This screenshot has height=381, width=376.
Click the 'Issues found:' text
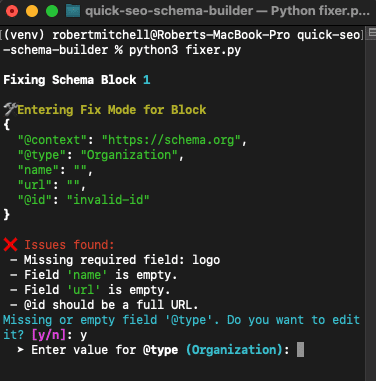69,245
